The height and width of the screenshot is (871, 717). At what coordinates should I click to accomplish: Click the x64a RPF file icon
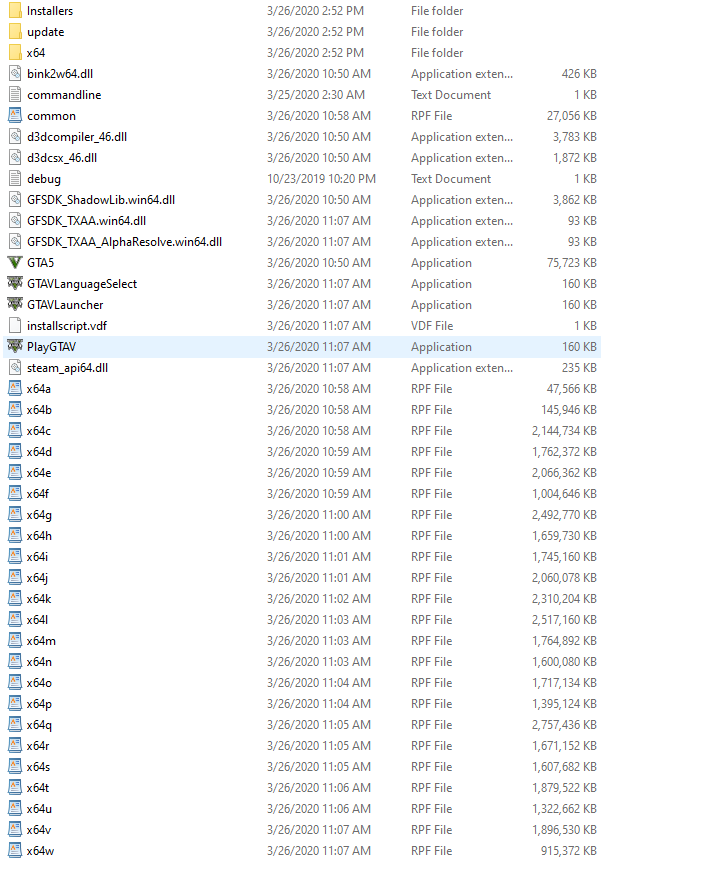[x=16, y=388]
